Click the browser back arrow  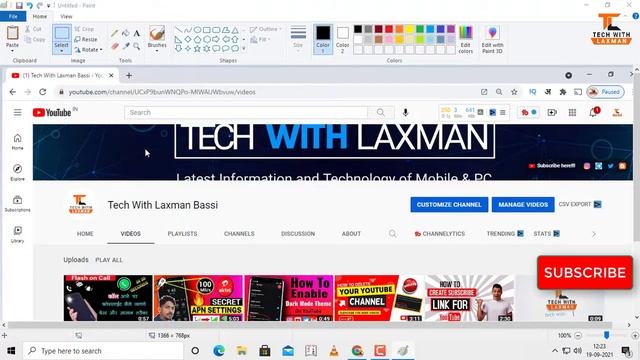pos(13,92)
